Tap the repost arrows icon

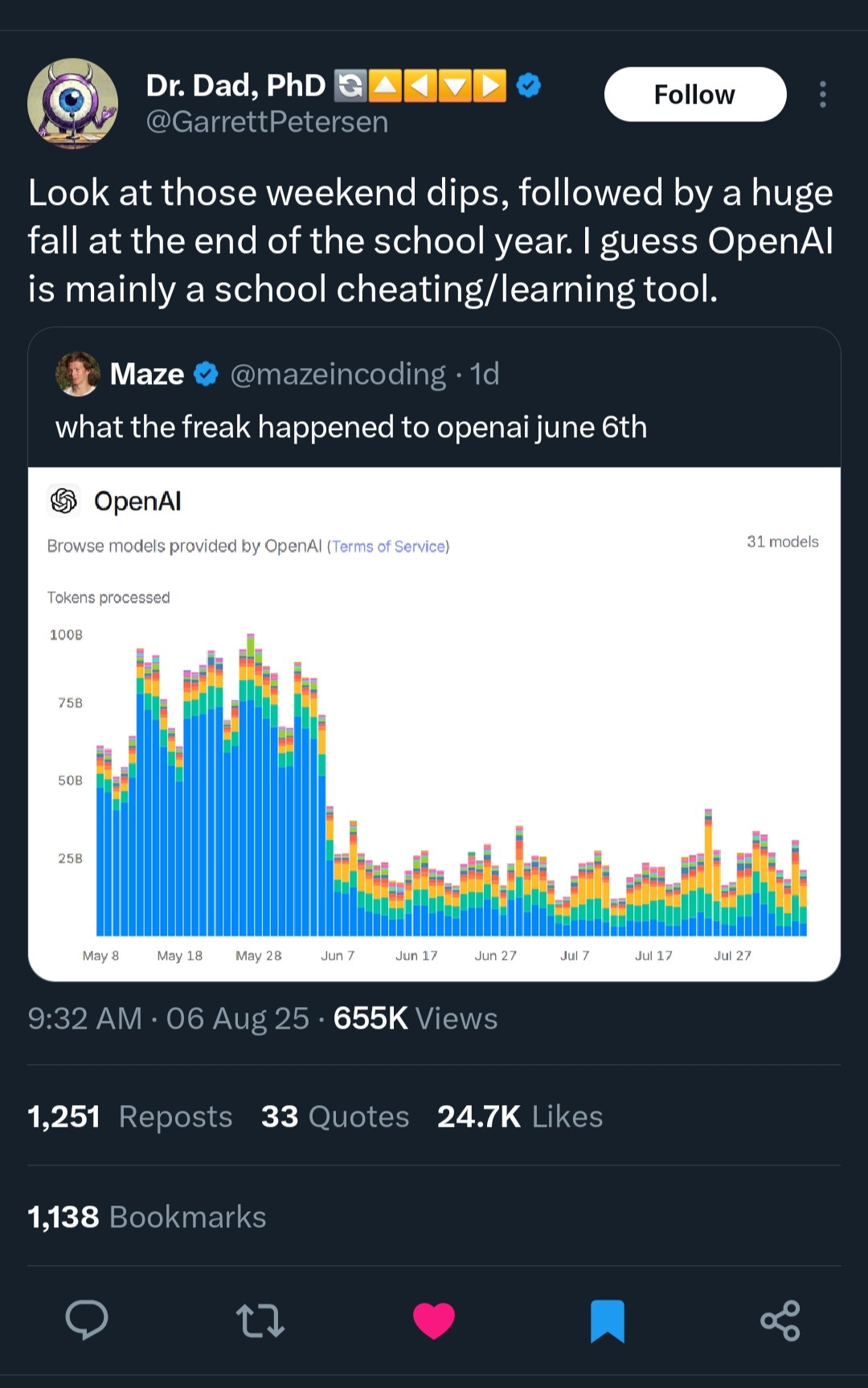pyautogui.click(x=260, y=1320)
